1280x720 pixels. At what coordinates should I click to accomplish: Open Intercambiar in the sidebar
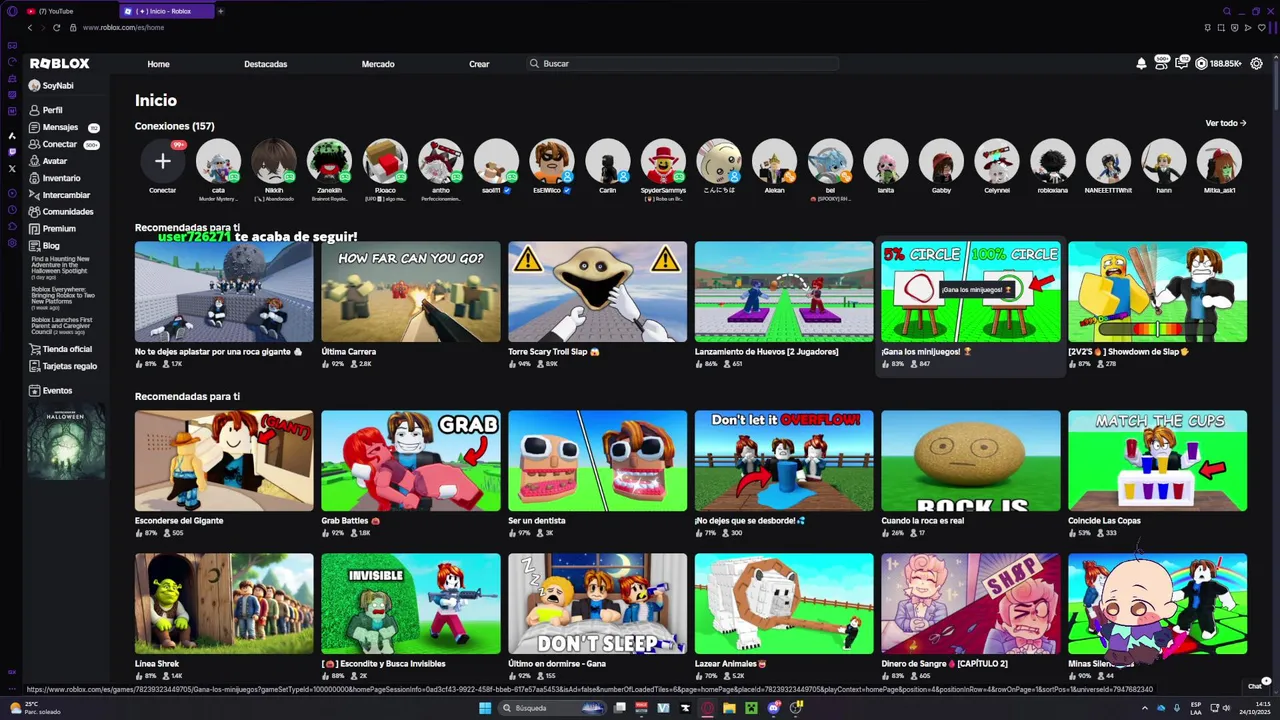point(59,195)
